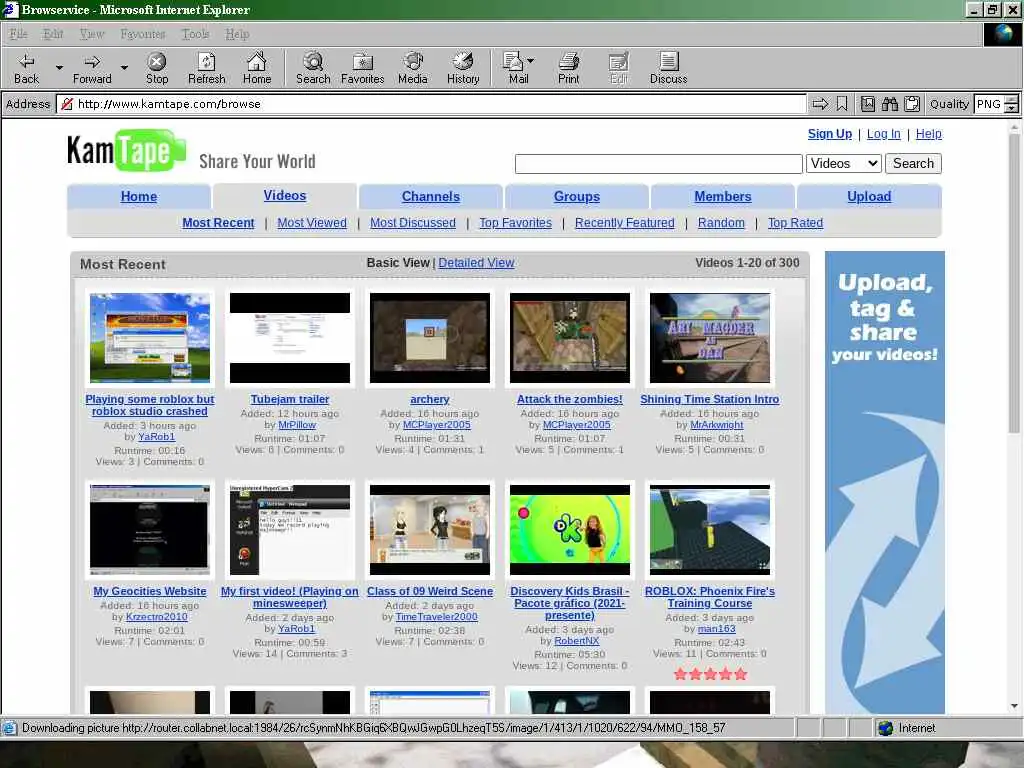The image size is (1024, 768).
Task: Open the Discovery Kids Brasil video thumbnail
Action: tap(569, 530)
